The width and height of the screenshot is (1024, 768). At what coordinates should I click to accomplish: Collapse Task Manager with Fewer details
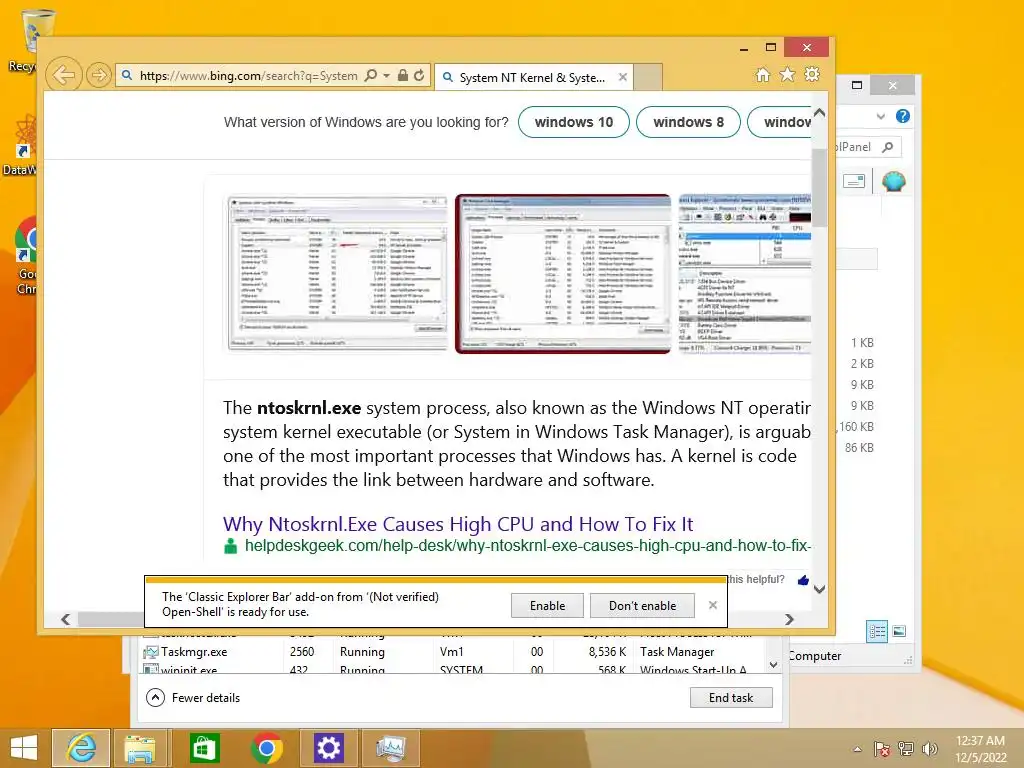pos(193,697)
